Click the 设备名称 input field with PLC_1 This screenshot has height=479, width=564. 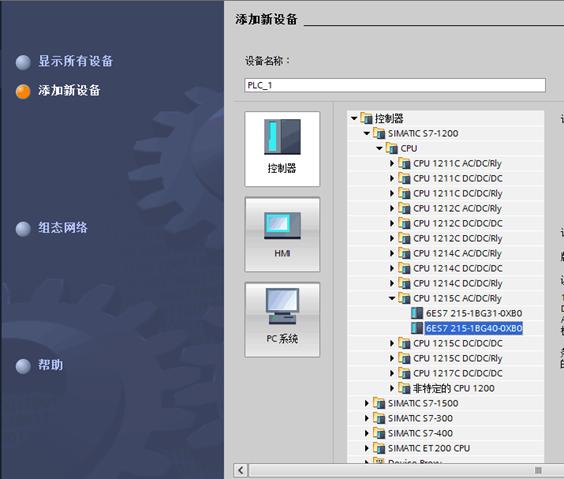pyautogui.click(x=395, y=85)
